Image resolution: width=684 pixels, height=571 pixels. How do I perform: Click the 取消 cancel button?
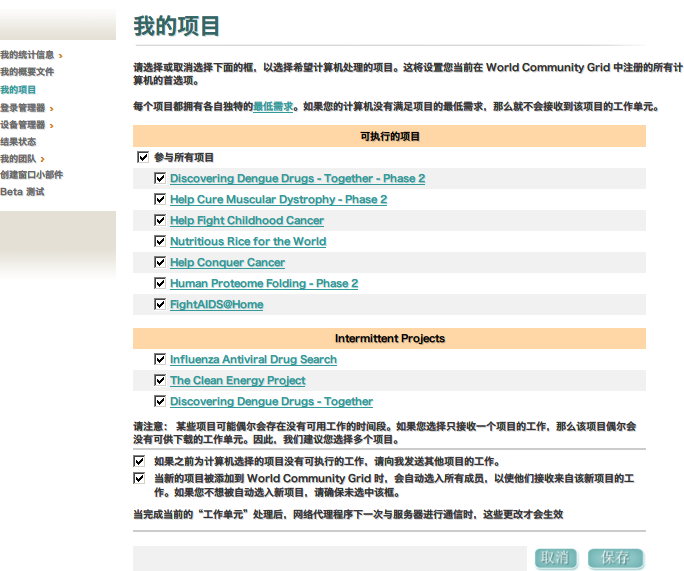click(x=556, y=557)
